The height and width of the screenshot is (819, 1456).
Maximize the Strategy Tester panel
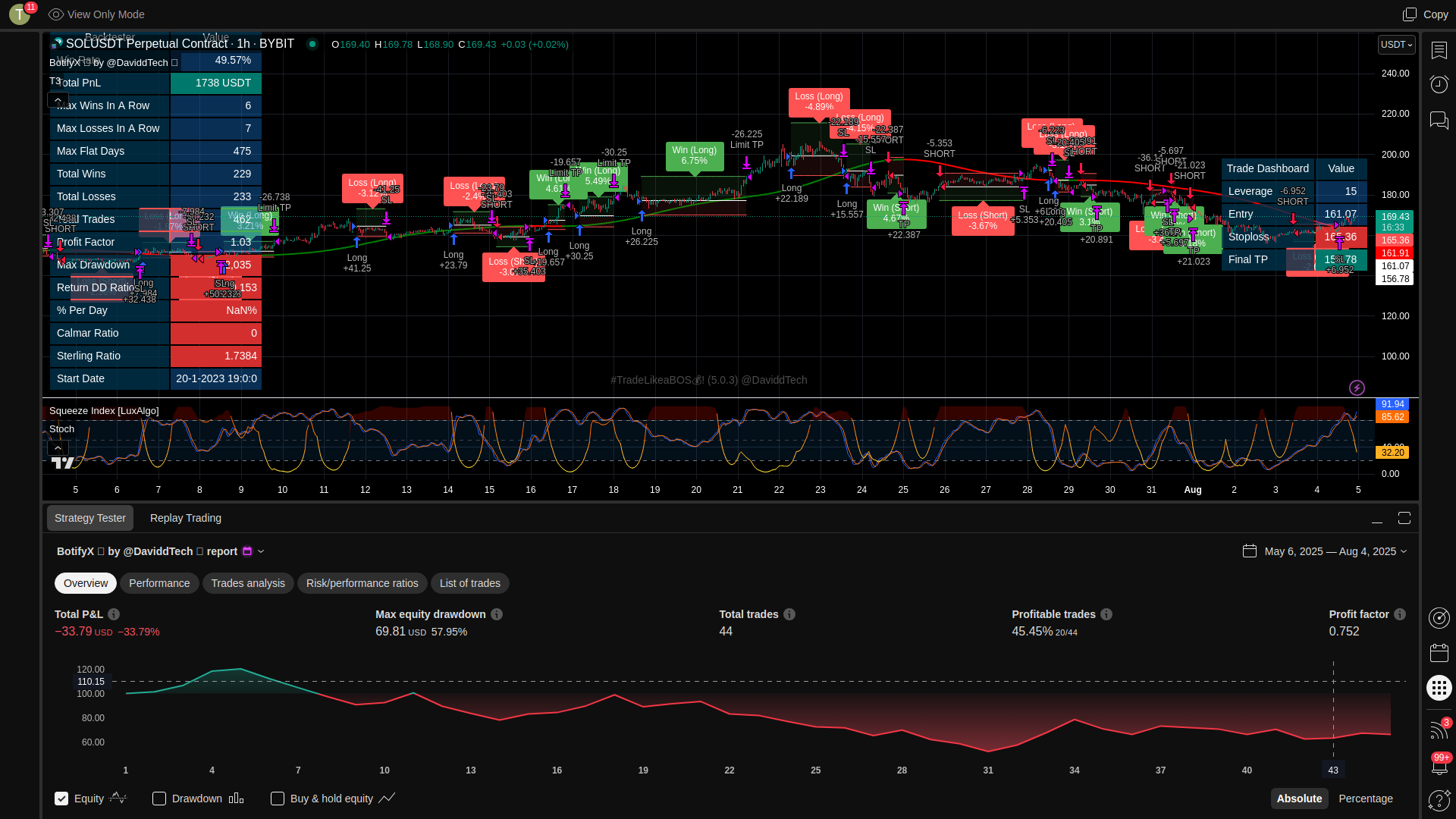point(1404,518)
